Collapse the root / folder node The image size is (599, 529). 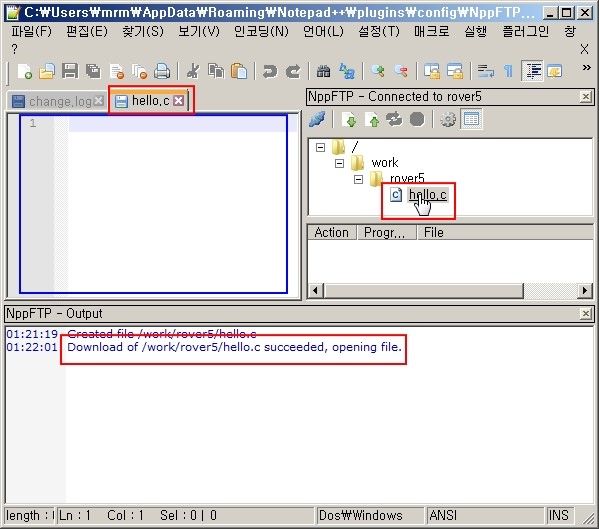321,147
